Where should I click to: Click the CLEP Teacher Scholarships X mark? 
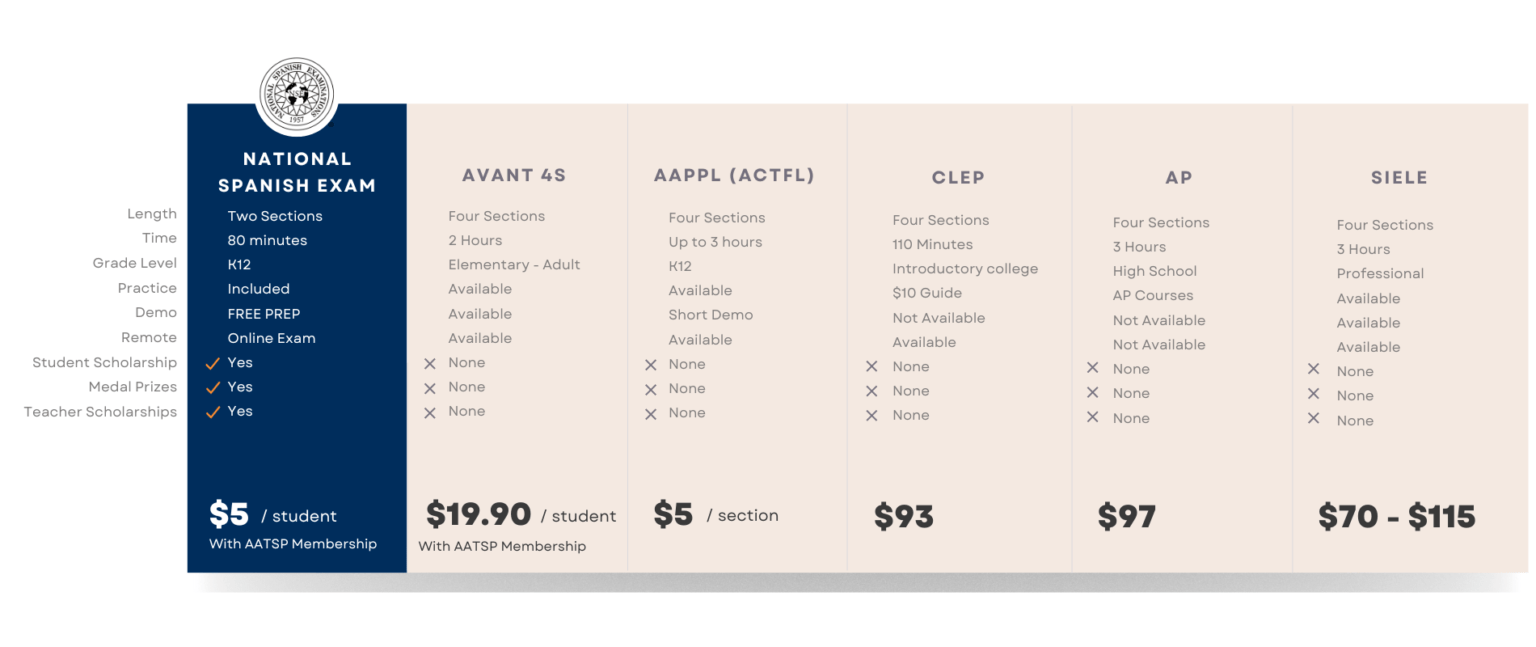coord(872,416)
